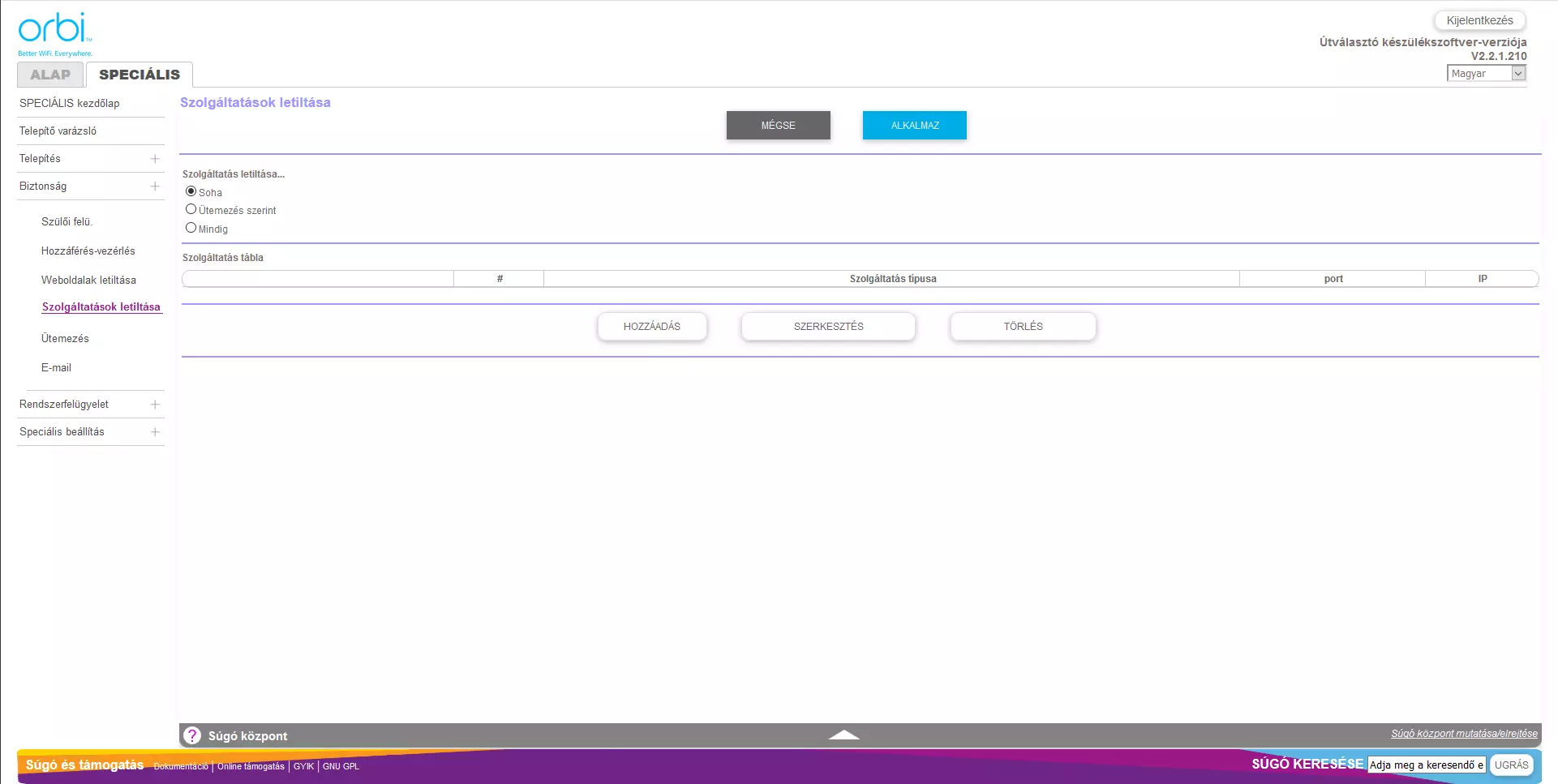Open the Magyar language dropdown
This screenshot has width=1558, height=784.
pos(1486,73)
